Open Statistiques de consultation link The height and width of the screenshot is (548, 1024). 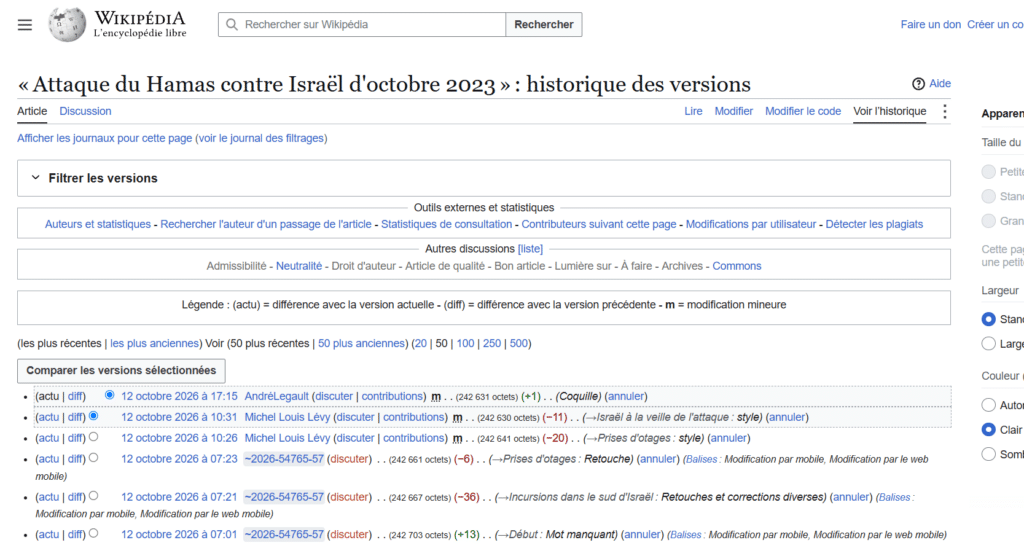pyautogui.click(x=447, y=224)
